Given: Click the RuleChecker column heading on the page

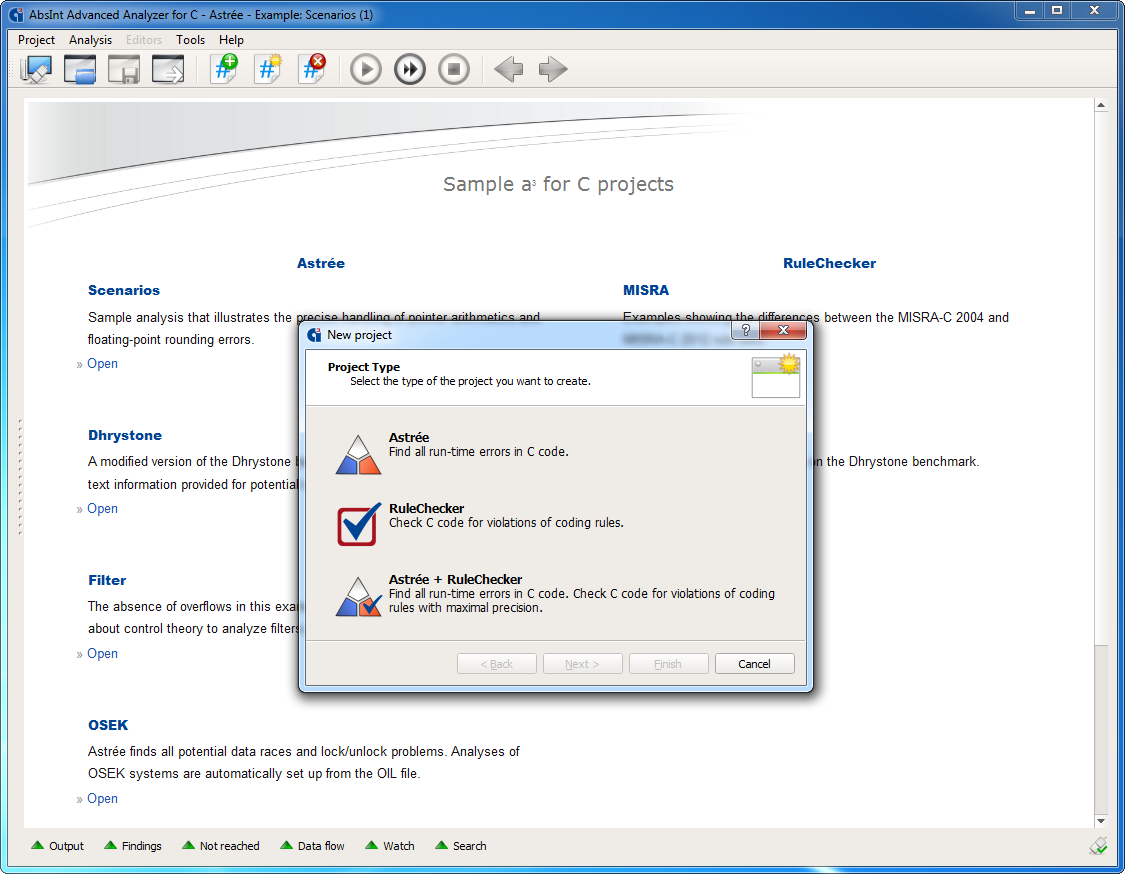Looking at the screenshot, I should coord(829,263).
